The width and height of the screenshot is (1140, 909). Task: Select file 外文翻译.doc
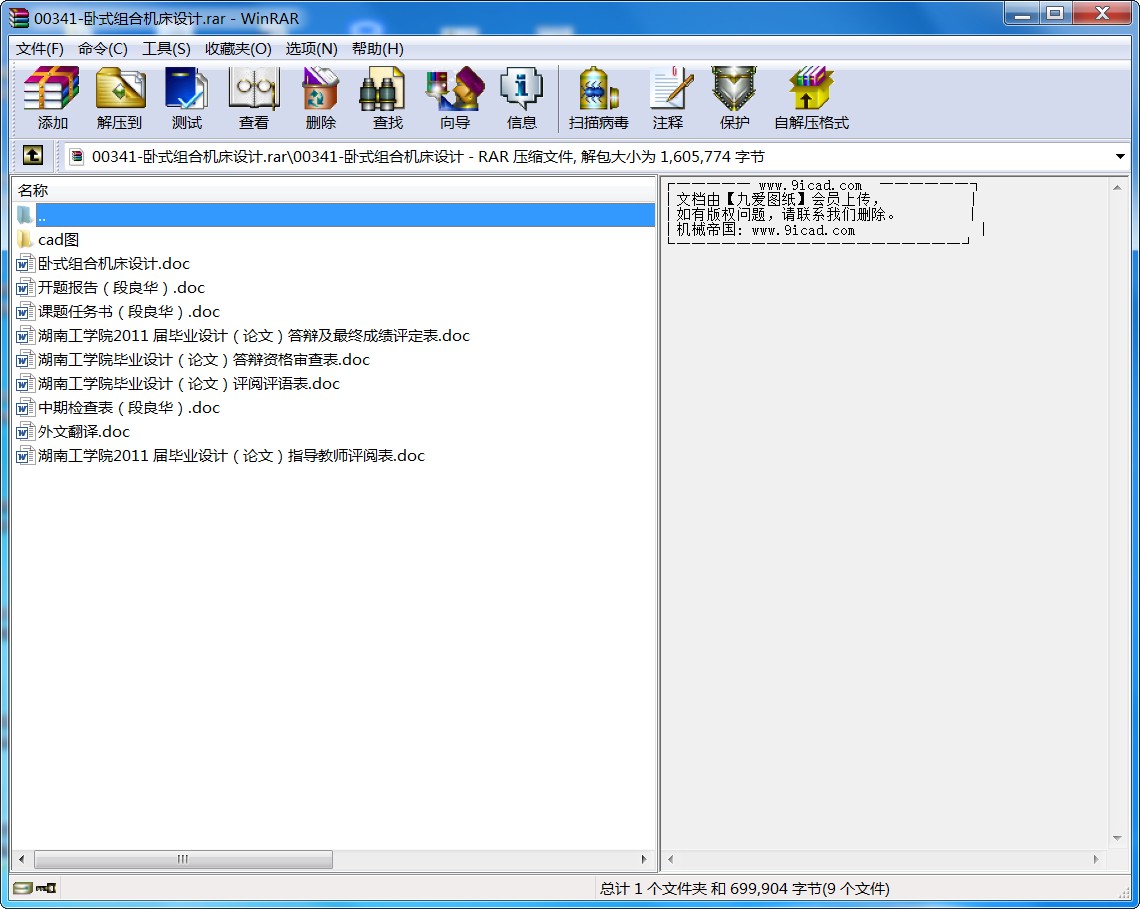(x=84, y=431)
